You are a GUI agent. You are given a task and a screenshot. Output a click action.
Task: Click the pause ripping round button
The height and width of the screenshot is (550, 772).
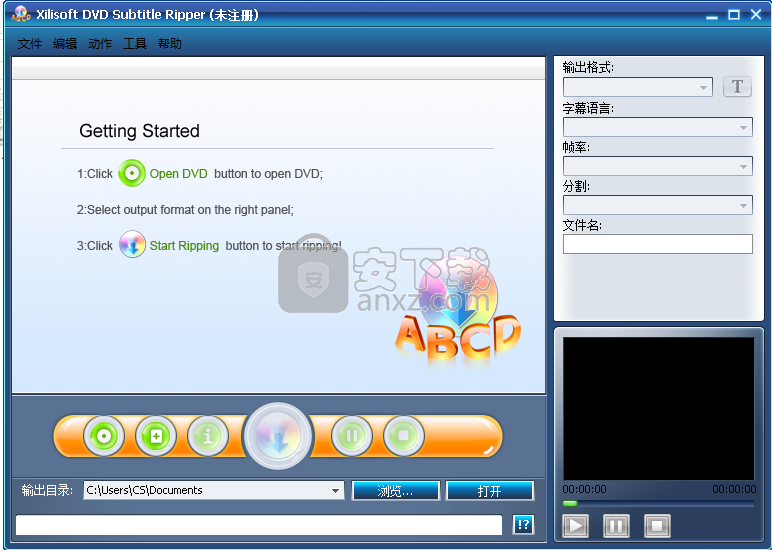(x=352, y=436)
